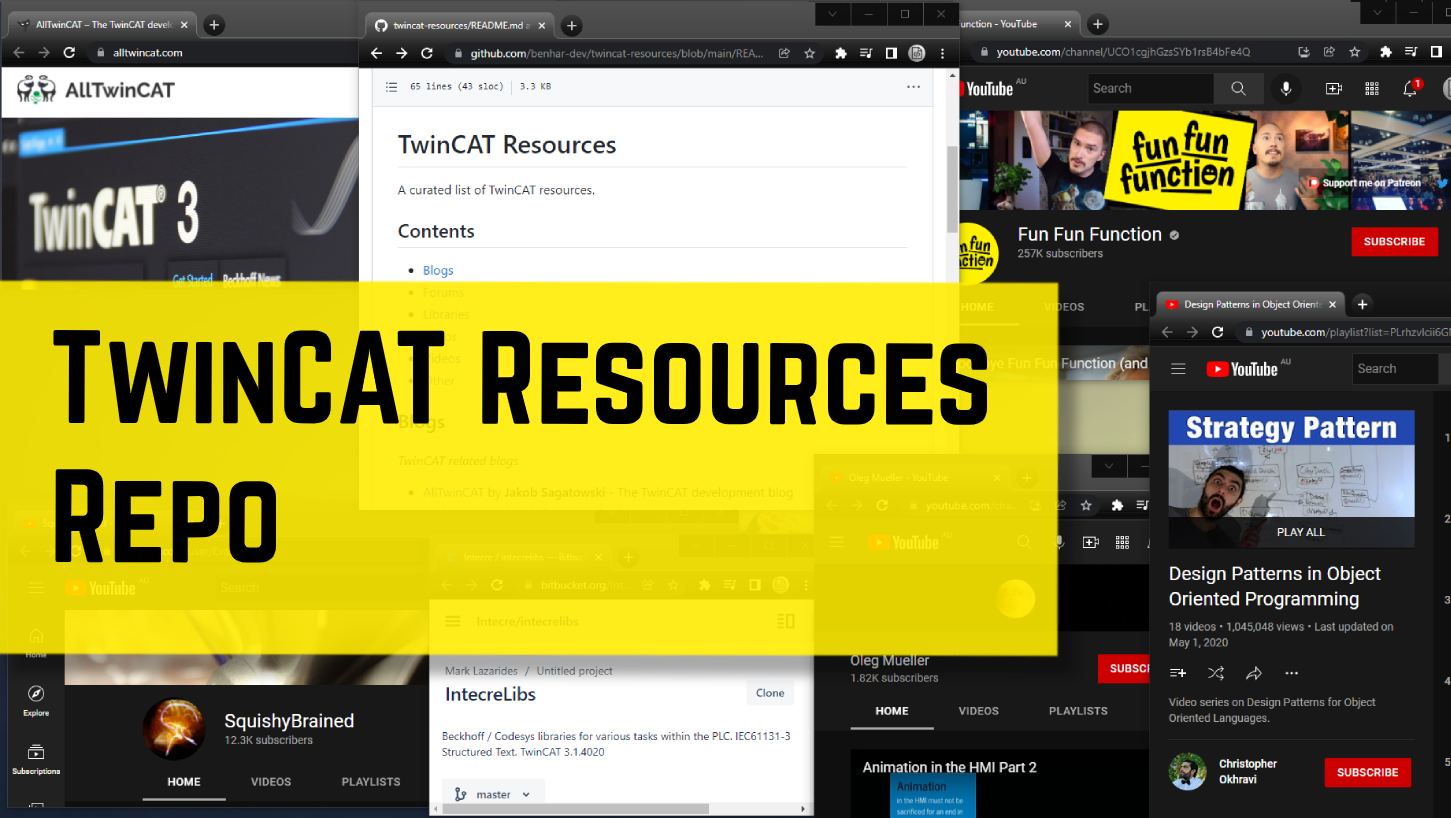Open Extensions puzzle icon in GitHub window
Viewport: 1451px width, 818px height.
[841, 54]
